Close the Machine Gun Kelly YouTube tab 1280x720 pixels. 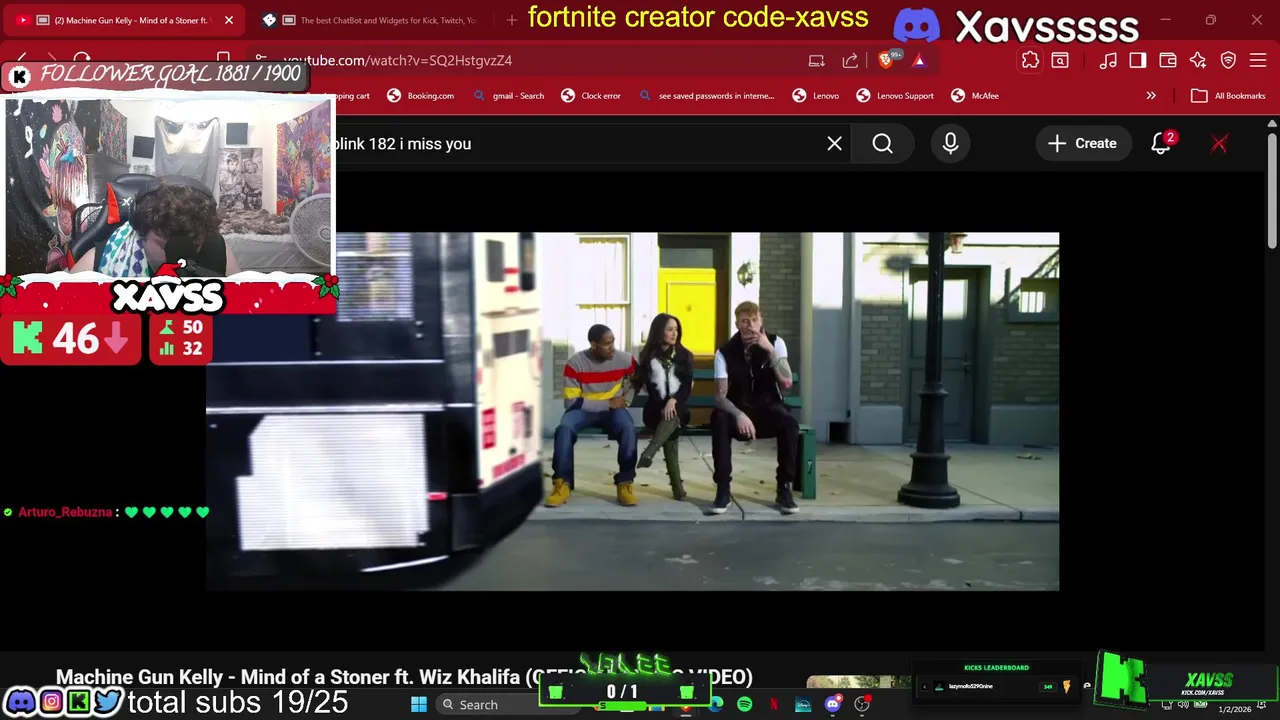pyautogui.click(x=228, y=20)
